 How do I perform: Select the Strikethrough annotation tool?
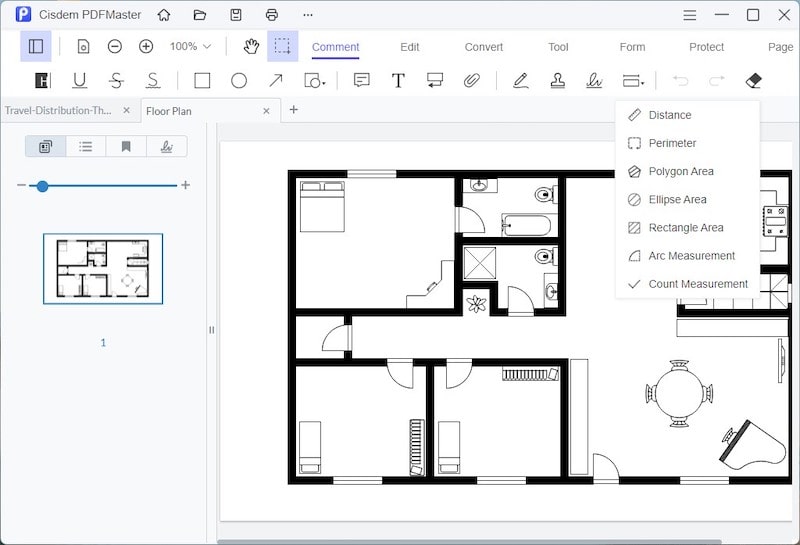click(116, 81)
